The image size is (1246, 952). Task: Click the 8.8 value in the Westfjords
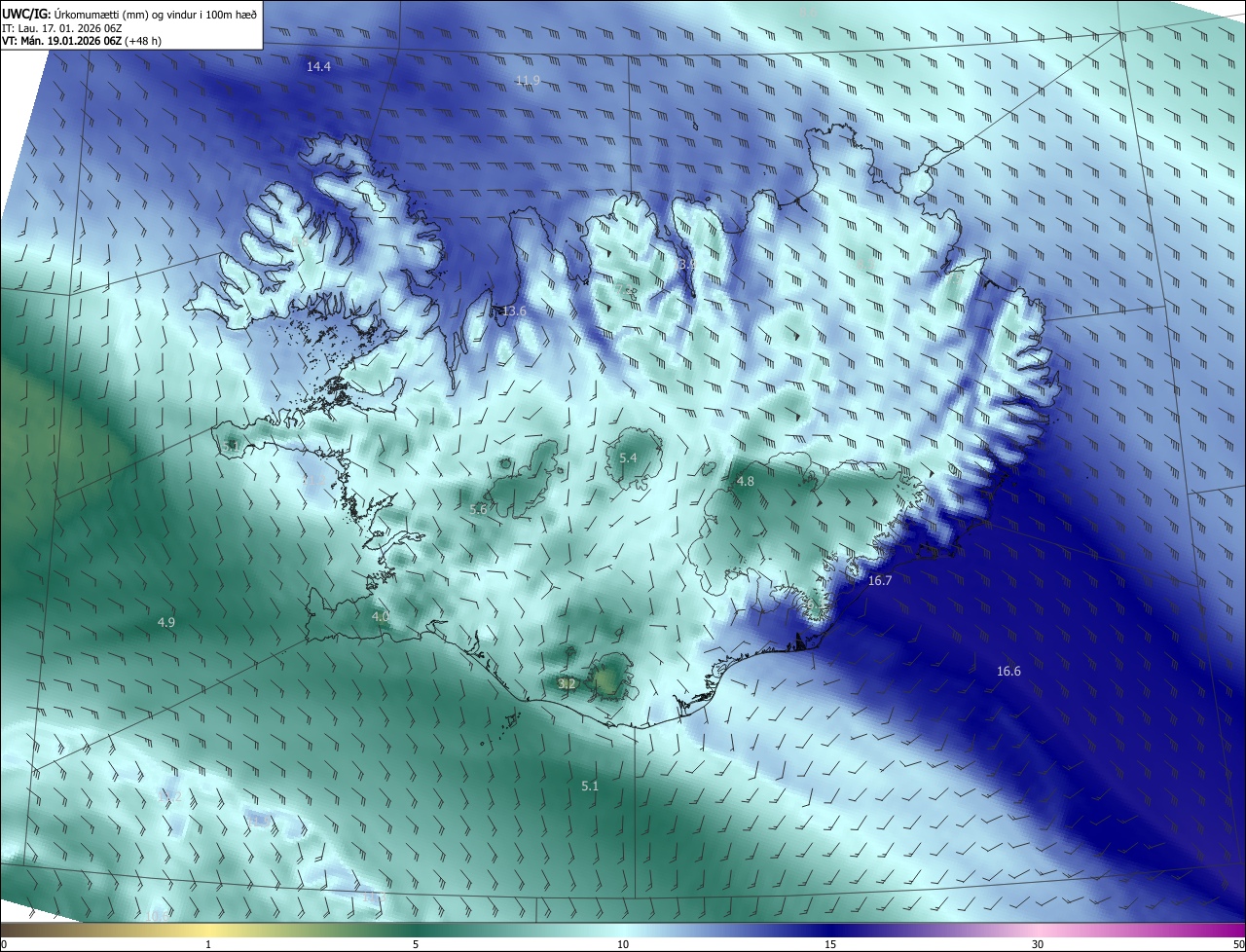(x=300, y=241)
